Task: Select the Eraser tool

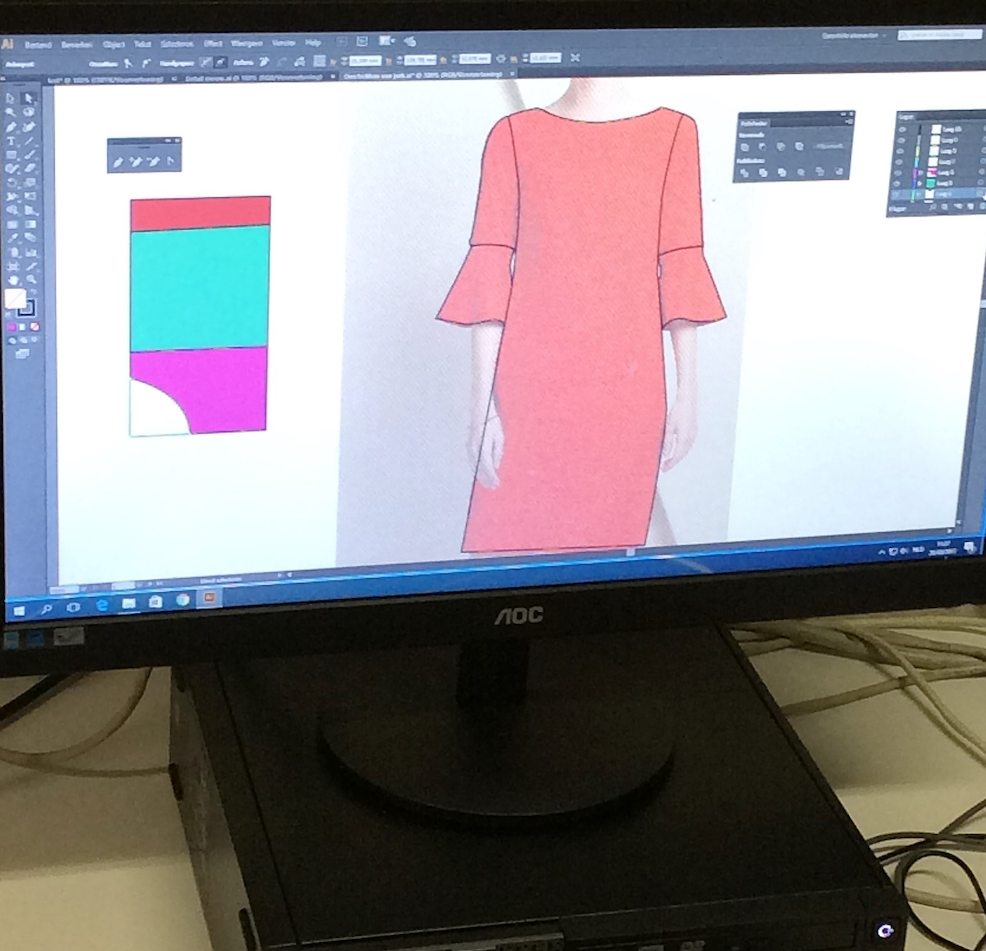Action: (30, 169)
